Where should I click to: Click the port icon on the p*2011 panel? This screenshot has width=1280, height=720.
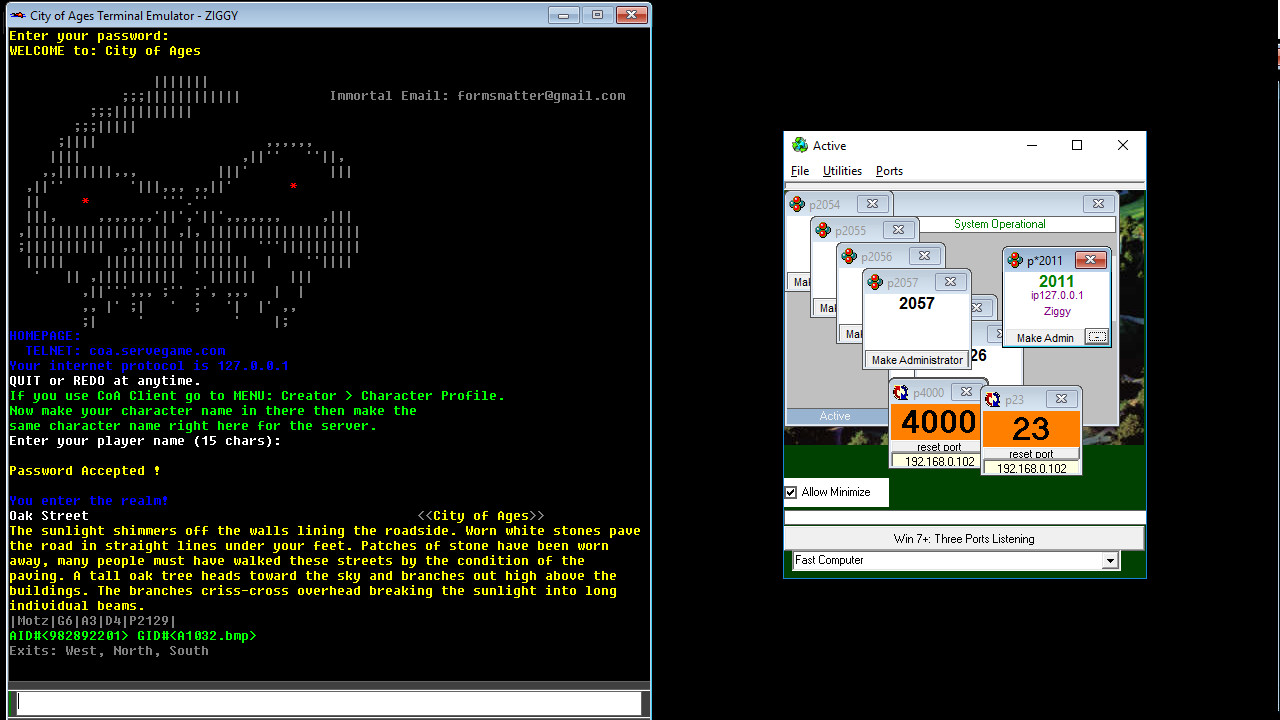[1014, 260]
